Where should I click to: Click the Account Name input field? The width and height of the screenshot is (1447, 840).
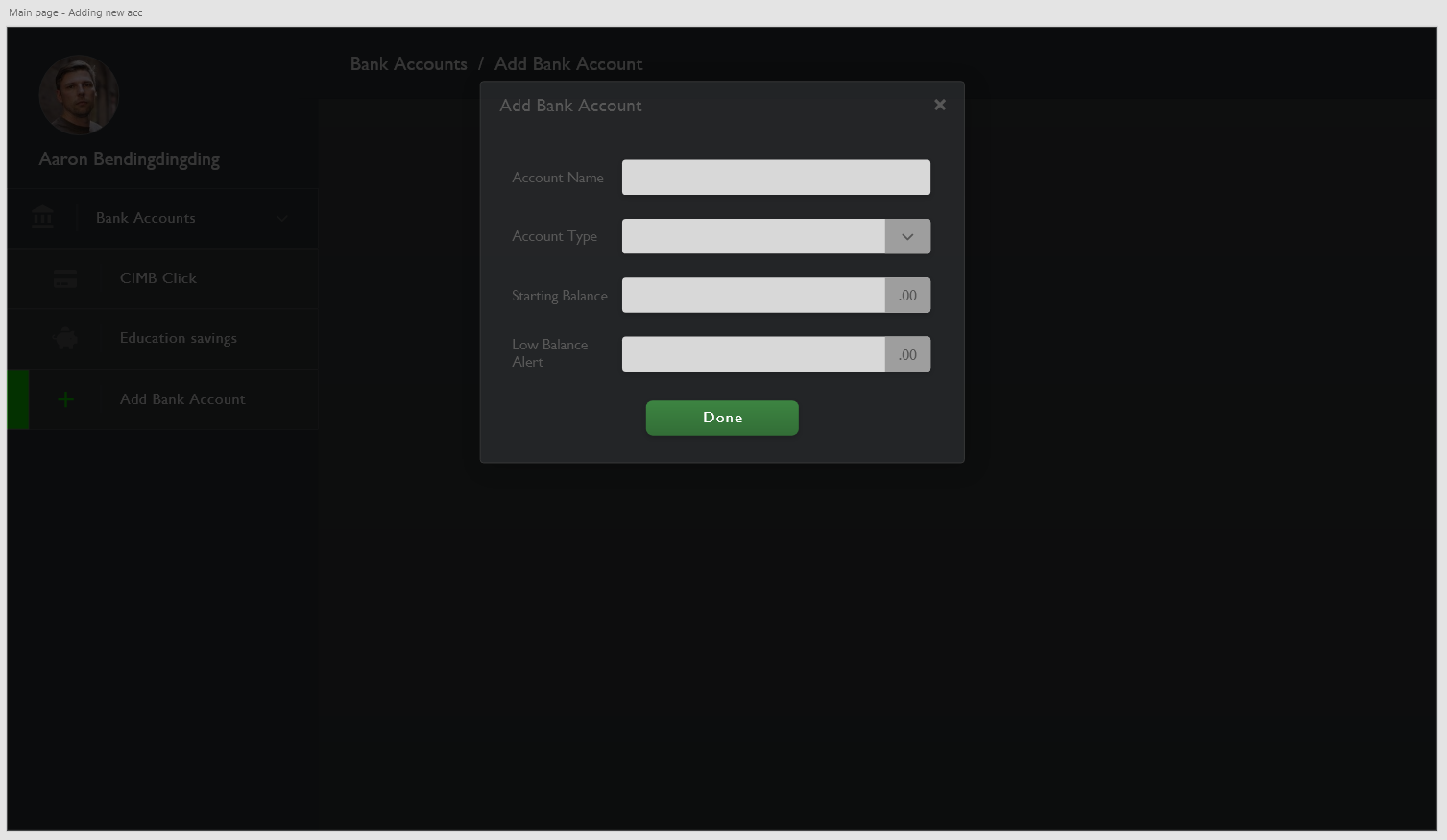tap(775, 177)
